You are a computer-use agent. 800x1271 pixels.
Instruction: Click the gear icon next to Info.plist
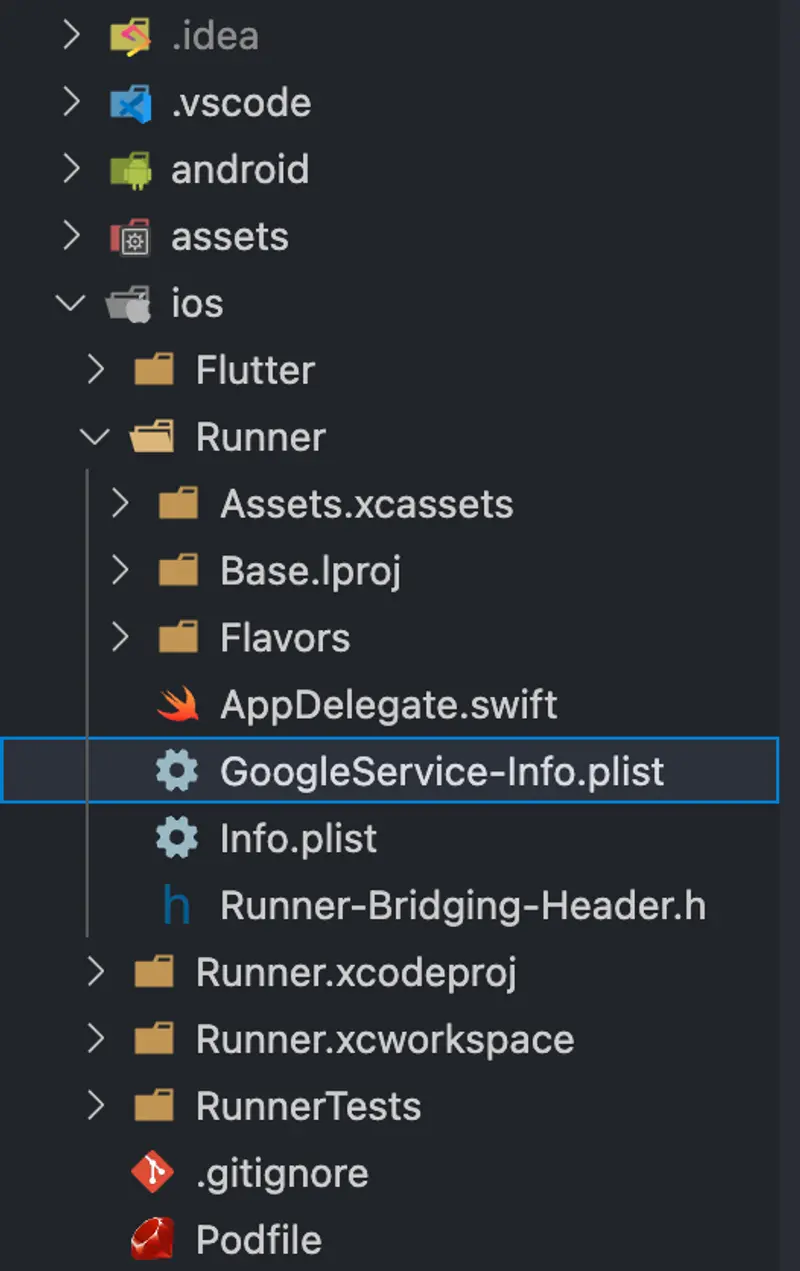[x=177, y=838]
